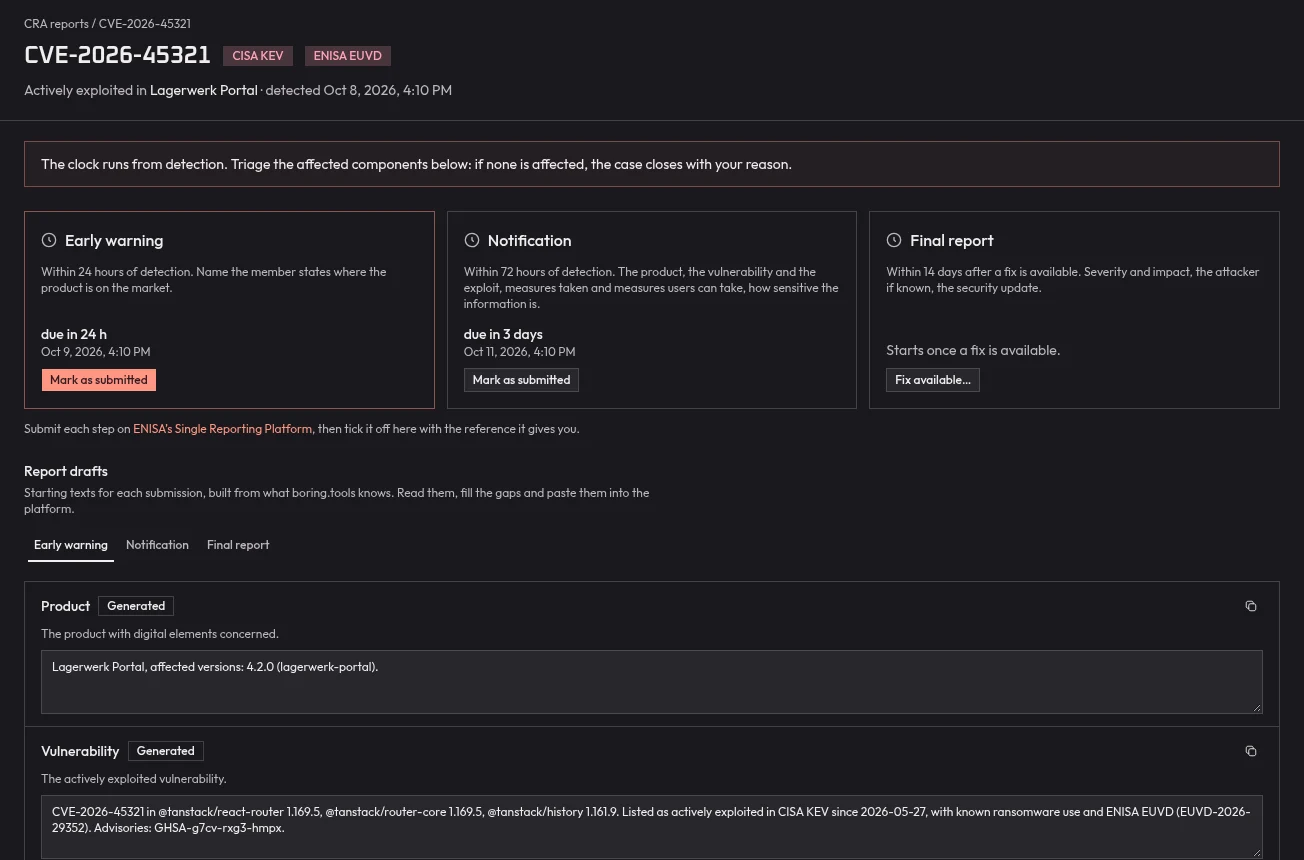Click the Generated badge next to Vulnerability

click(x=166, y=751)
